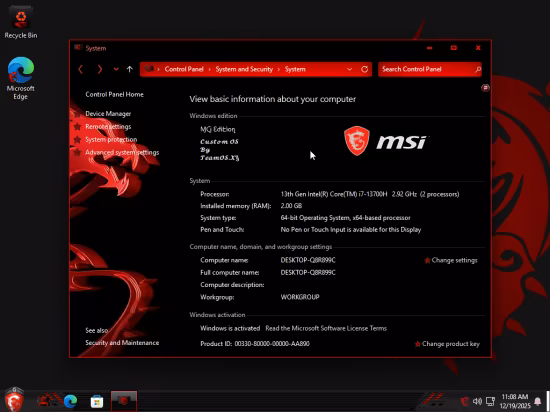Click the search magnifier icon
This screenshot has height=412, width=550.
pos(478,69)
